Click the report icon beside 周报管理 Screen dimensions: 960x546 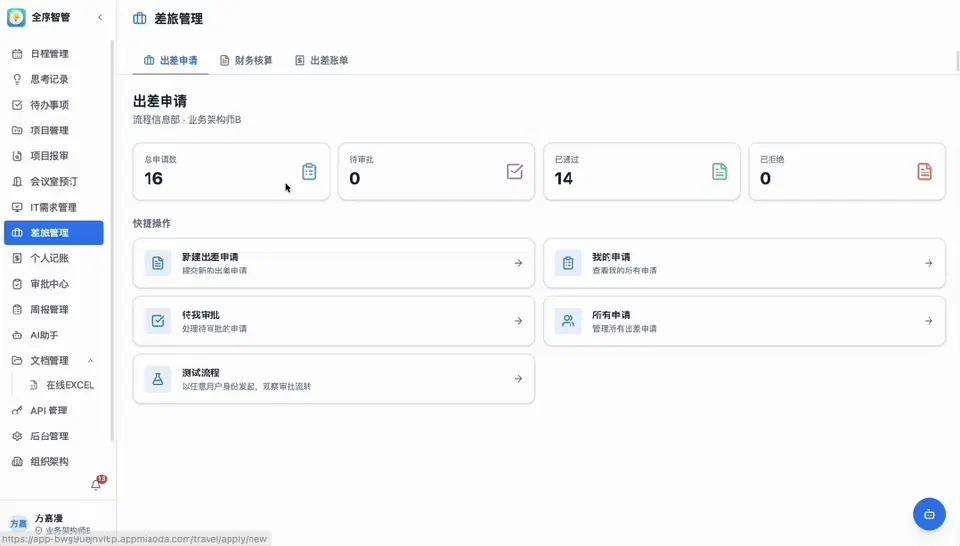[17, 310]
